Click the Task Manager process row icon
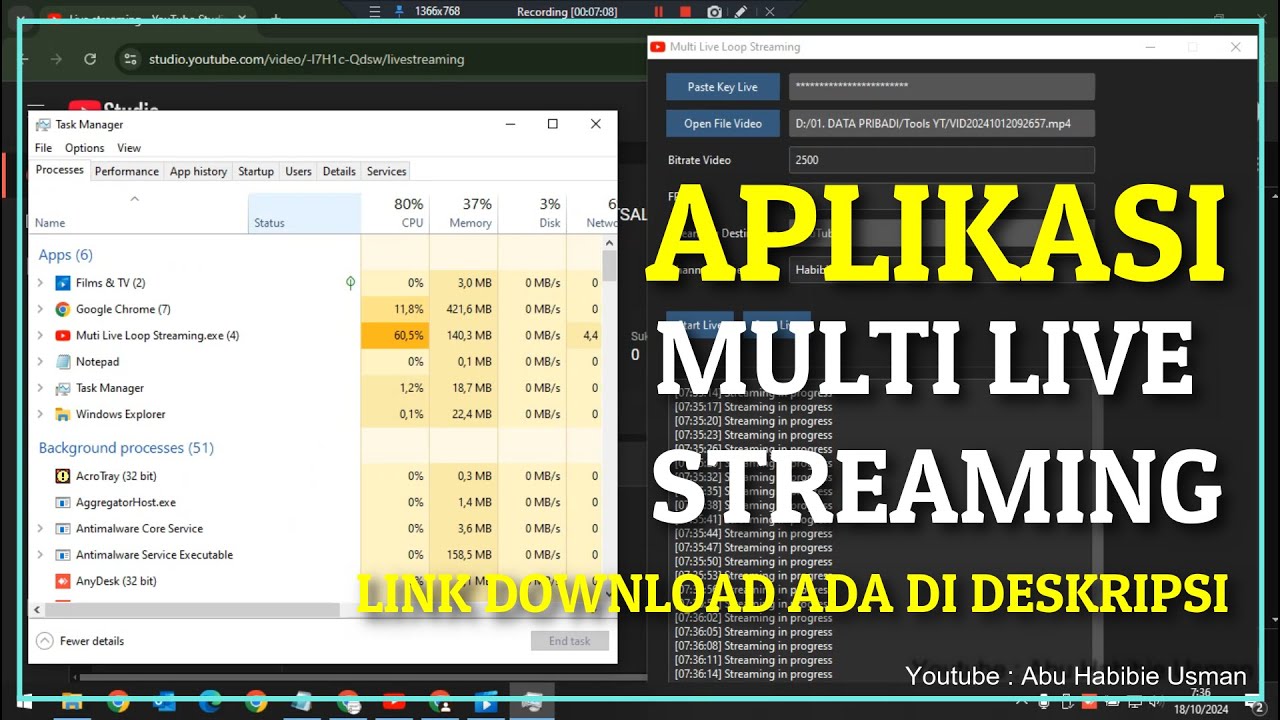 [63, 387]
